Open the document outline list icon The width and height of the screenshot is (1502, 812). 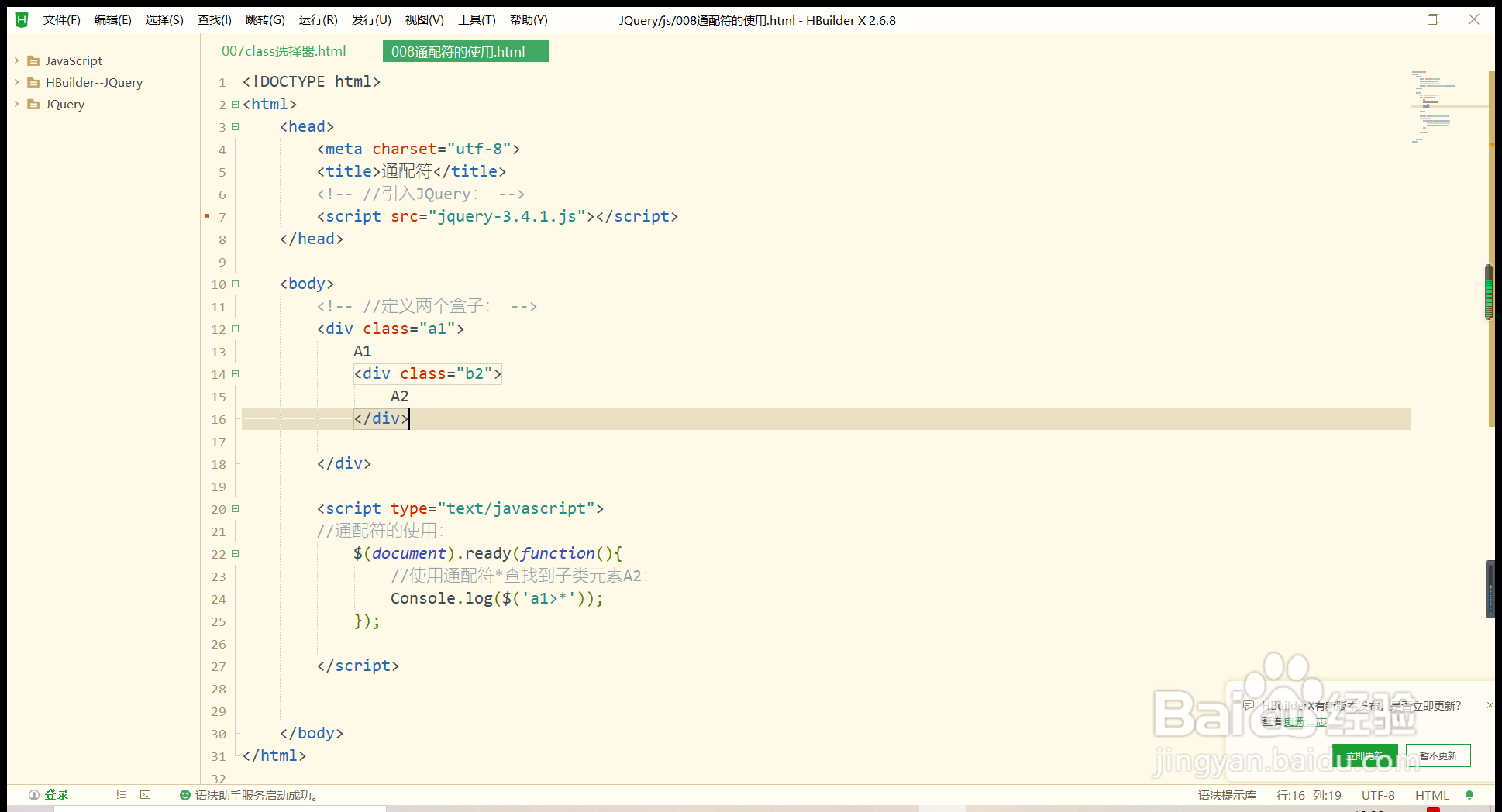click(x=122, y=795)
